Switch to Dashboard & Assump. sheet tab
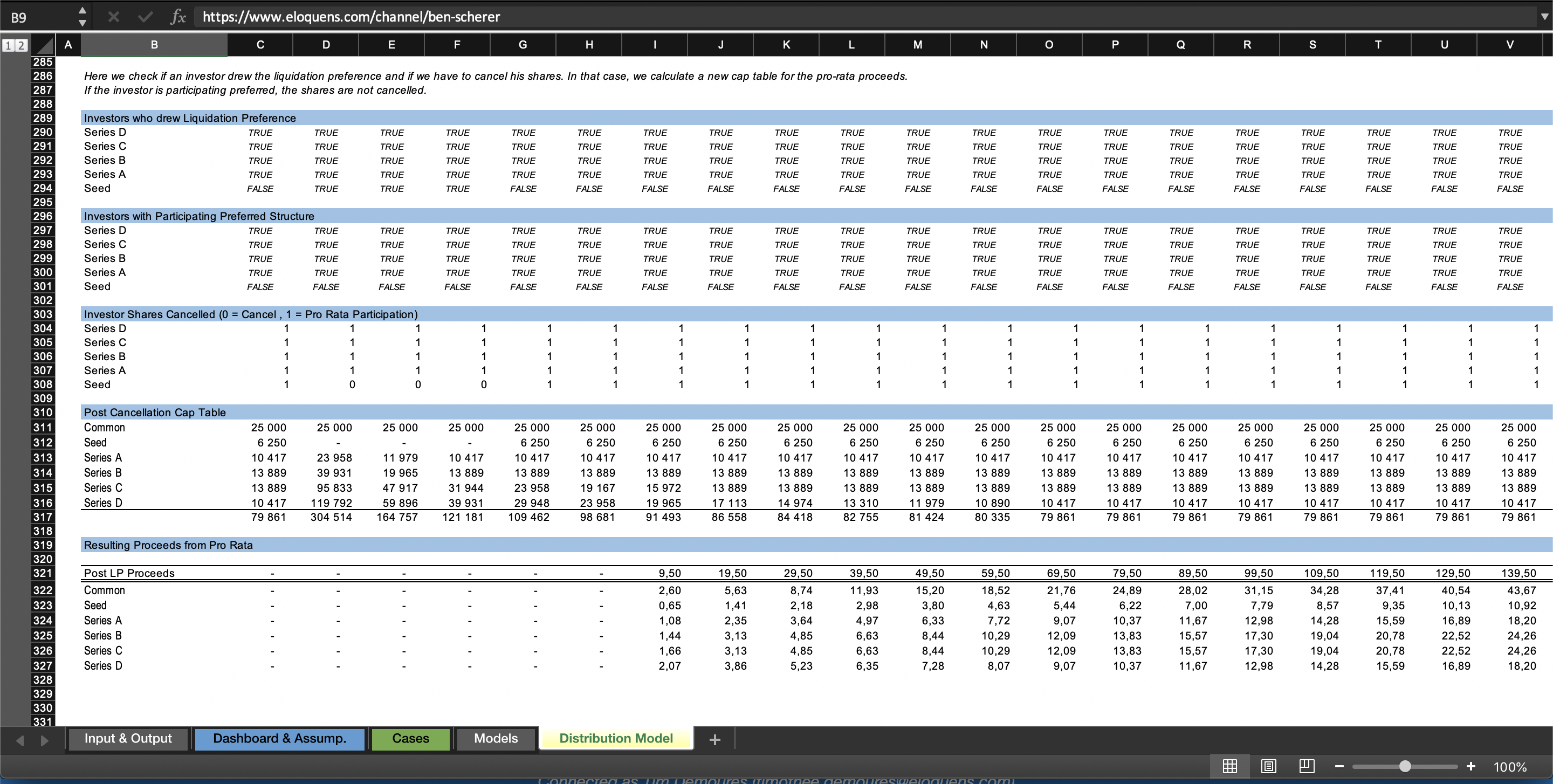Viewport: 1553px width, 784px height. click(x=280, y=738)
